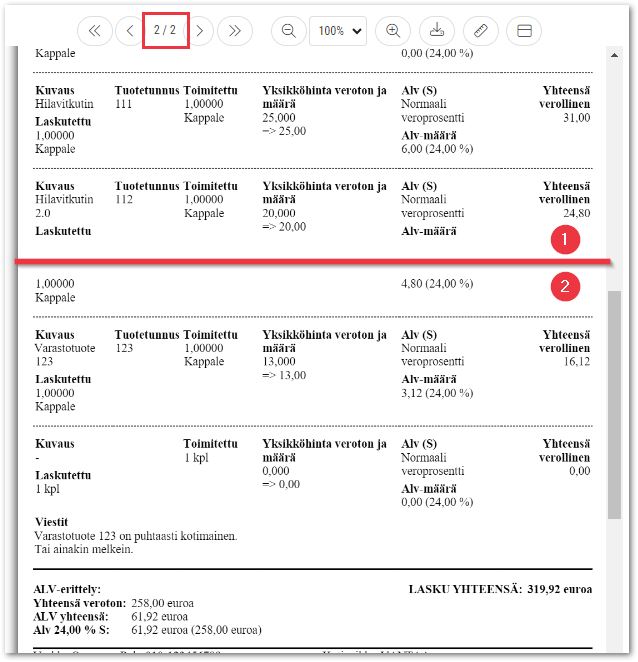Click the LASKU YHTEENSÄ 319,92 euroa total
Screen dimensions: 638x662
500,589
